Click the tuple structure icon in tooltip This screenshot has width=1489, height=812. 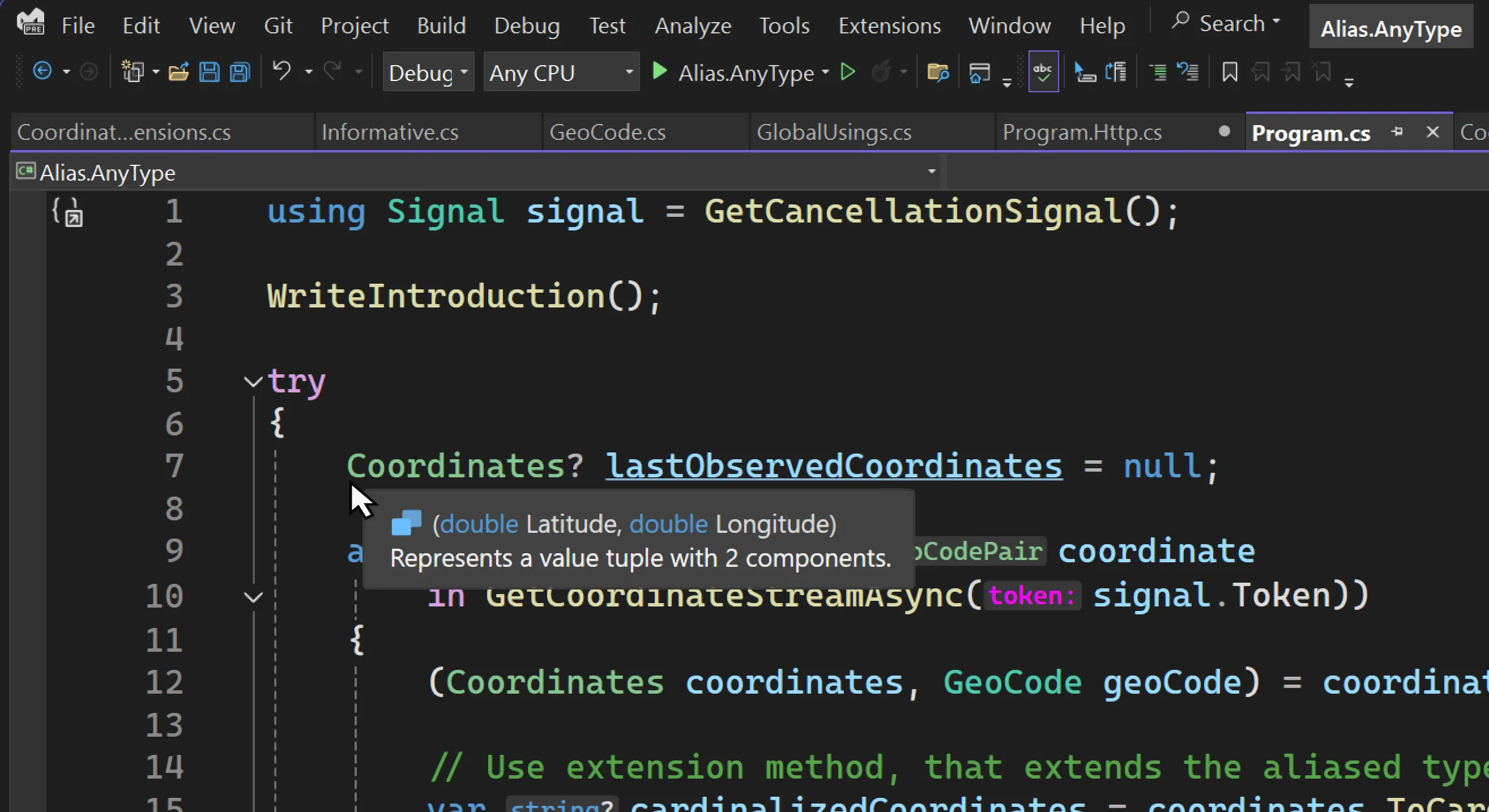coord(406,523)
